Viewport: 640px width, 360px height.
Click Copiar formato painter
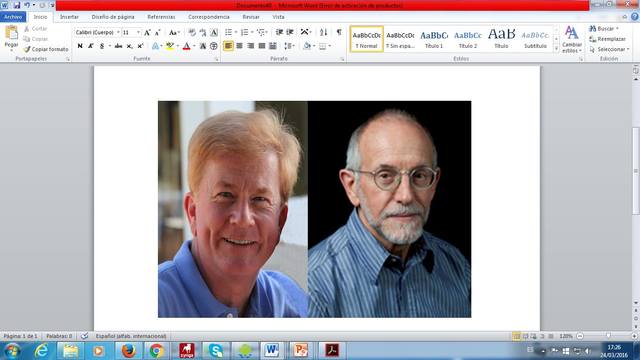[x=46, y=49]
